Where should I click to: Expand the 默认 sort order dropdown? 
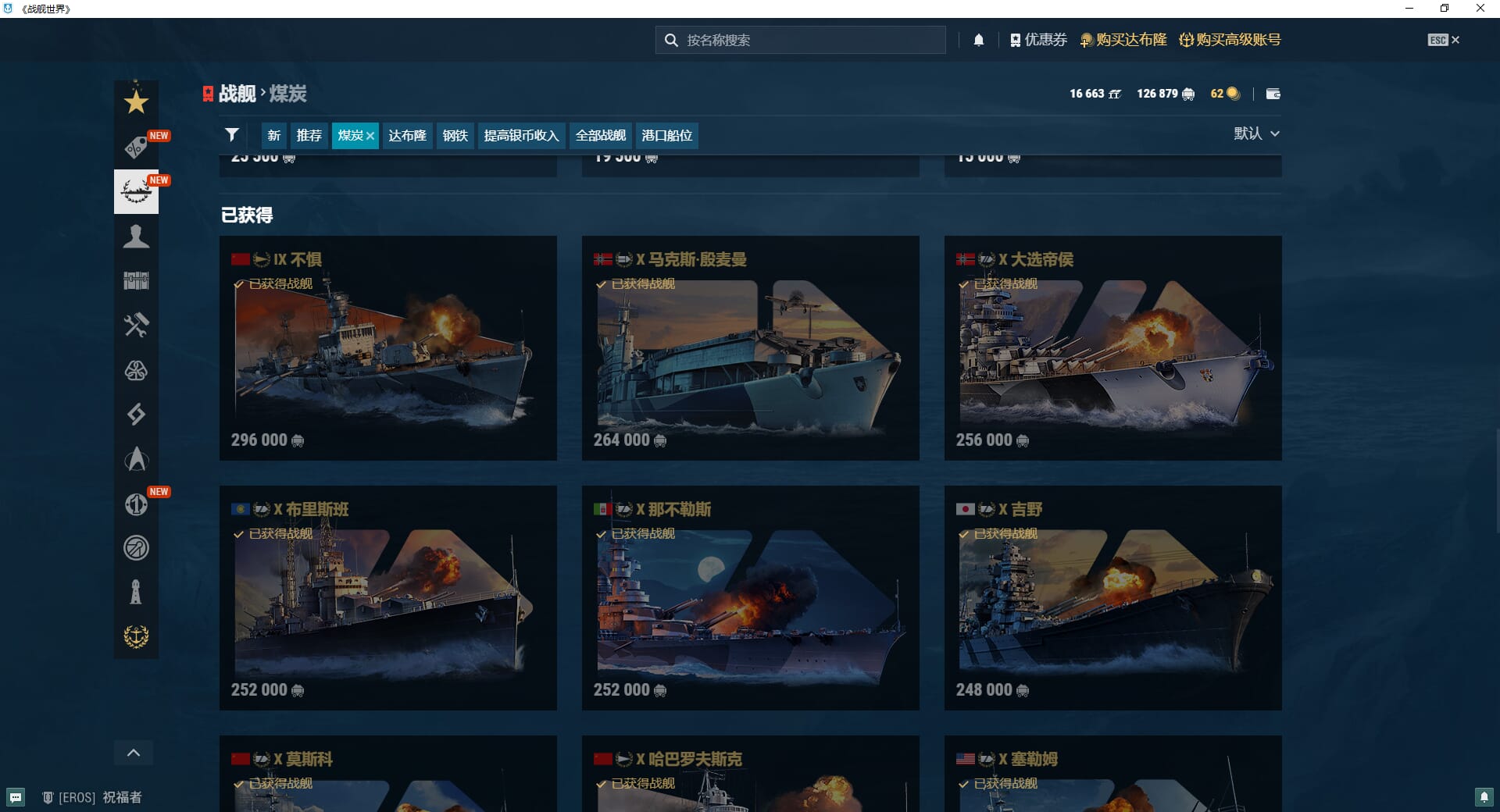pos(1256,134)
